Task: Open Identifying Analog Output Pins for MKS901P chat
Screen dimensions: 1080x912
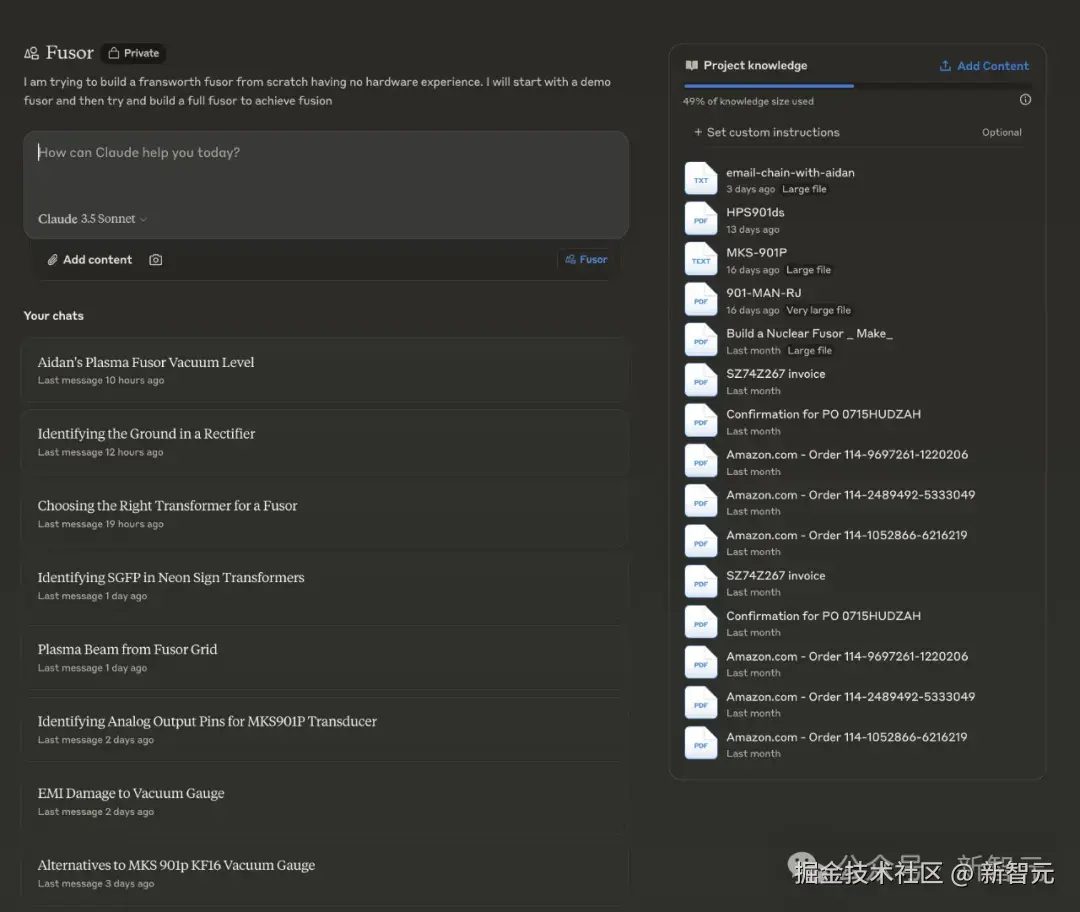Action: click(x=326, y=729)
